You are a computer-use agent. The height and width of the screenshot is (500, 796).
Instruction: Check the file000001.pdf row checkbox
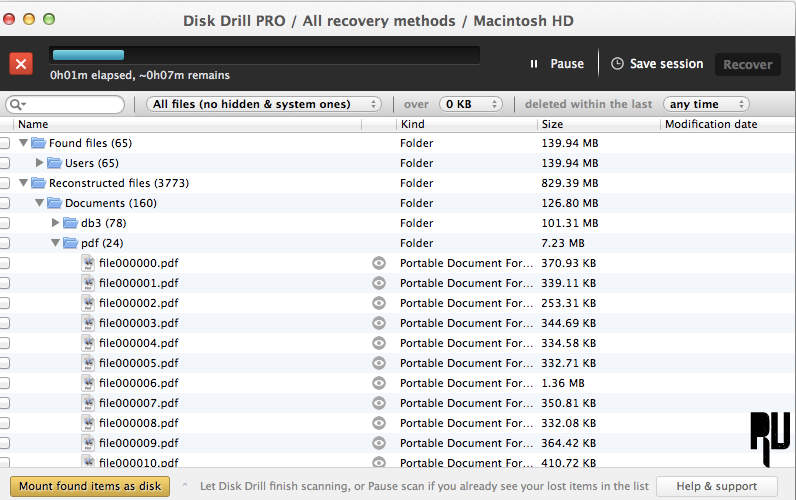4,283
